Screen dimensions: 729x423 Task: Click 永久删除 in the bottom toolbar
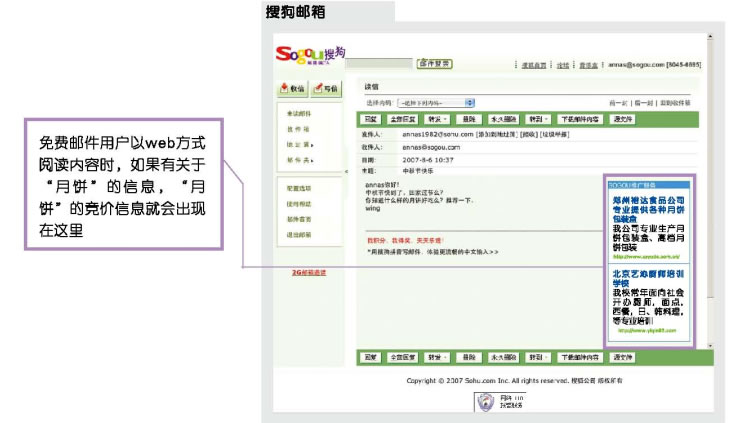[504, 357]
